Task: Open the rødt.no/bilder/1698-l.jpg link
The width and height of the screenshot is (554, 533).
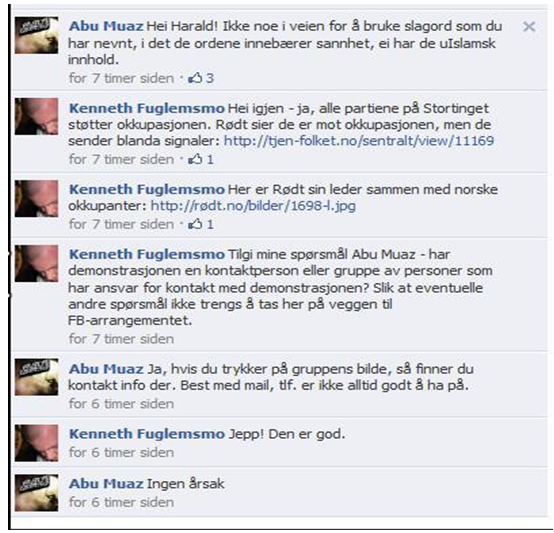Action: (253, 206)
